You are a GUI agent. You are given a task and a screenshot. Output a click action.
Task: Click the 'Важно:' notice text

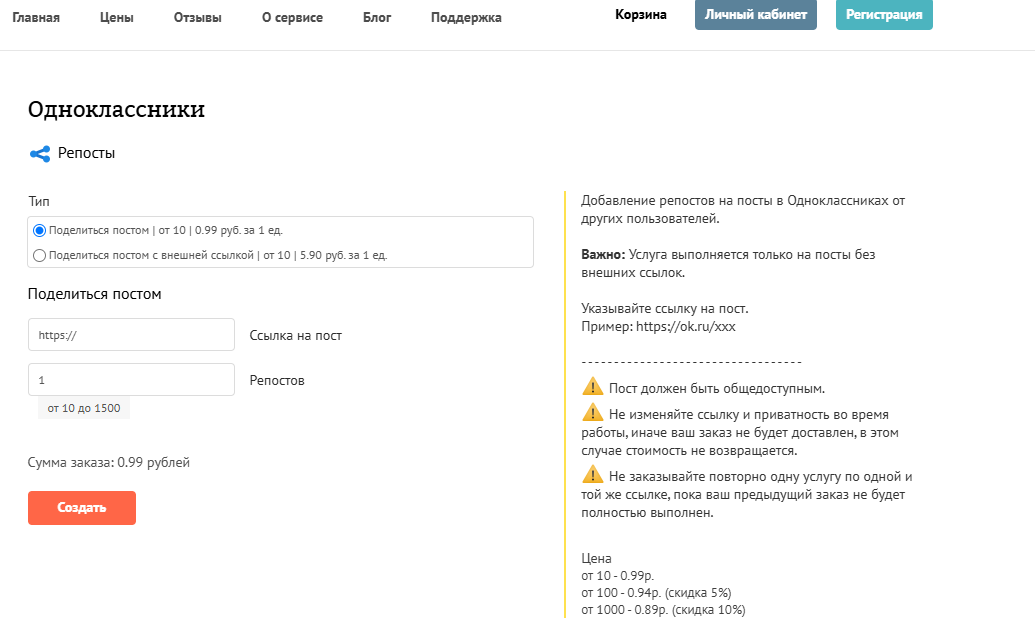click(x=603, y=254)
